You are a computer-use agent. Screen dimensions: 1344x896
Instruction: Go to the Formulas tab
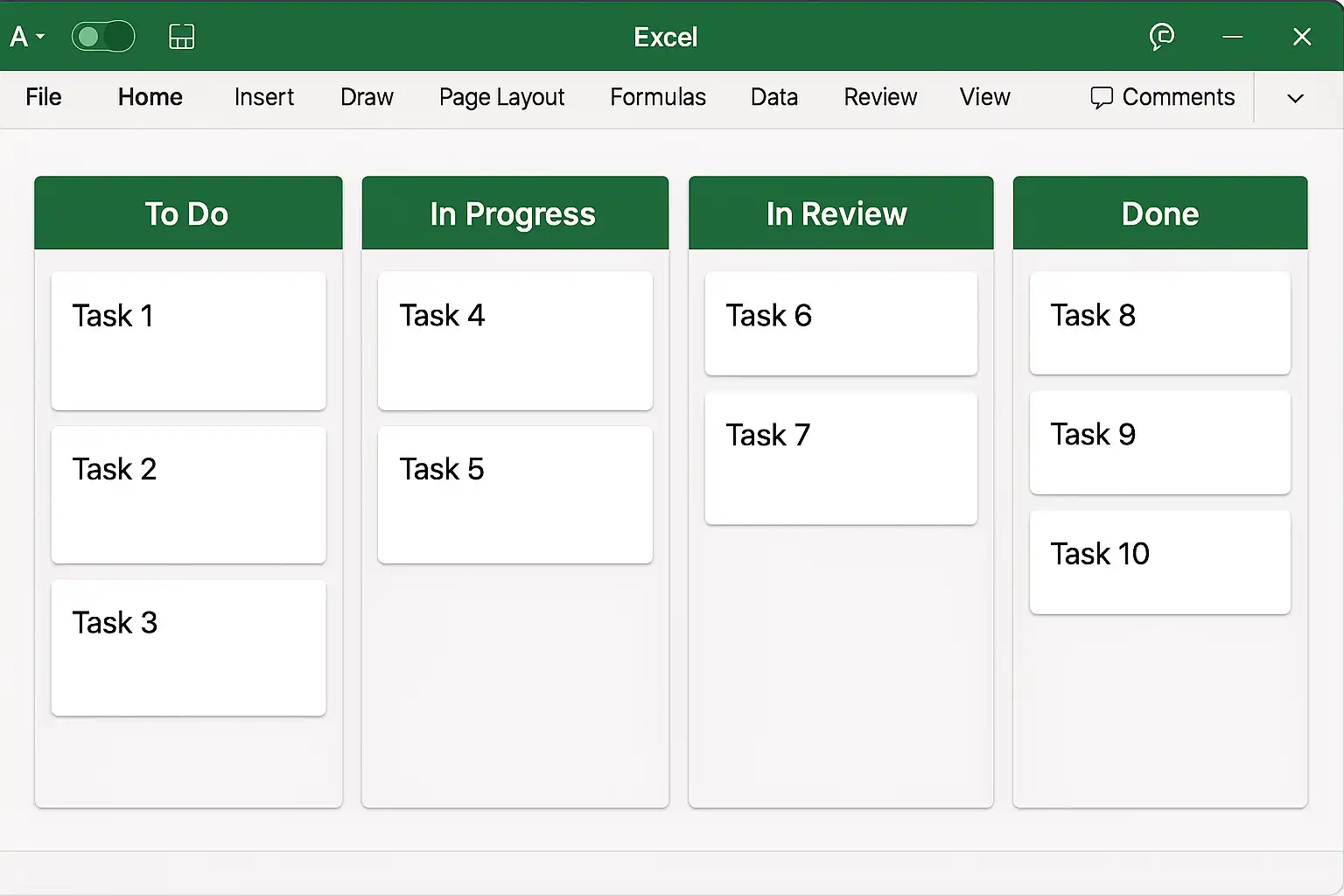[x=657, y=97]
